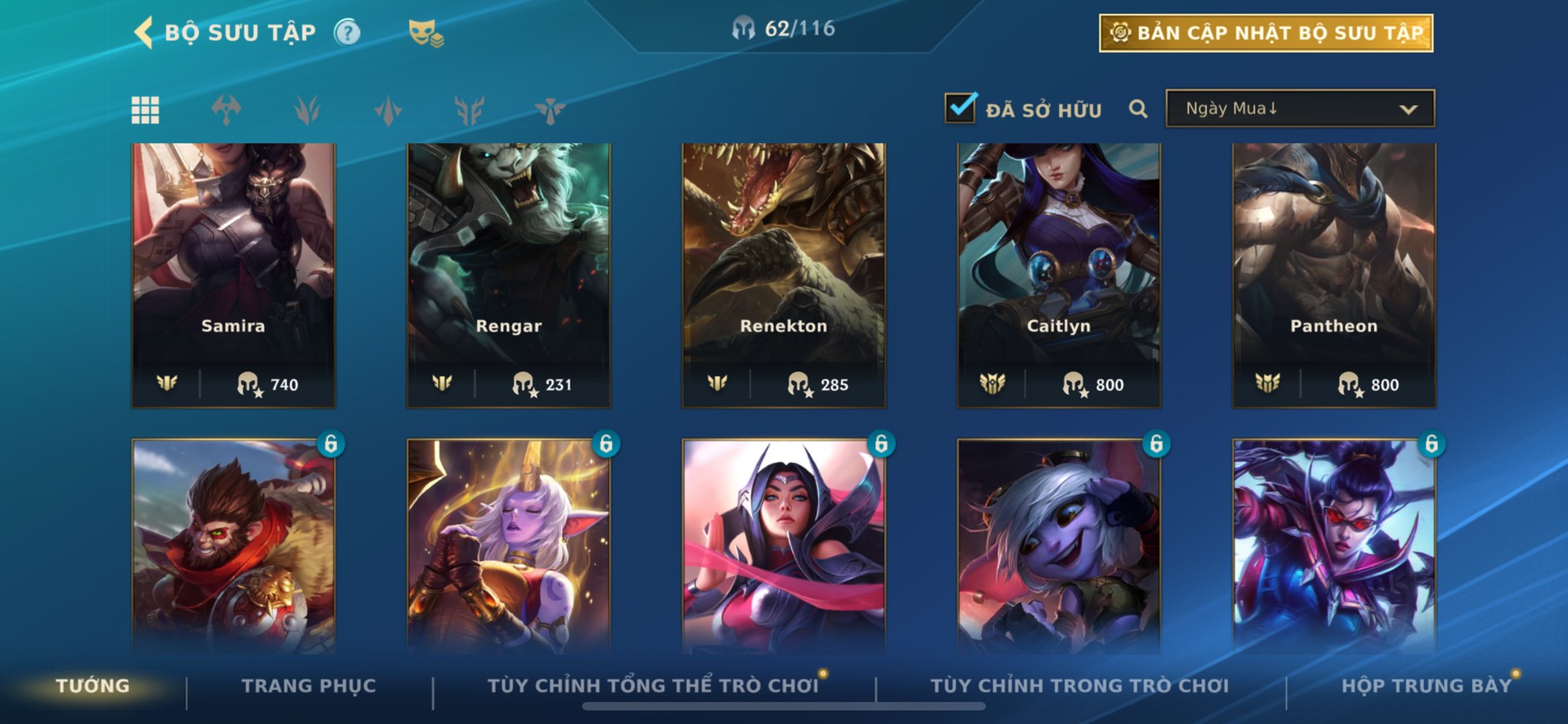
Task: Filter champions by the first role icon
Action: (226, 110)
